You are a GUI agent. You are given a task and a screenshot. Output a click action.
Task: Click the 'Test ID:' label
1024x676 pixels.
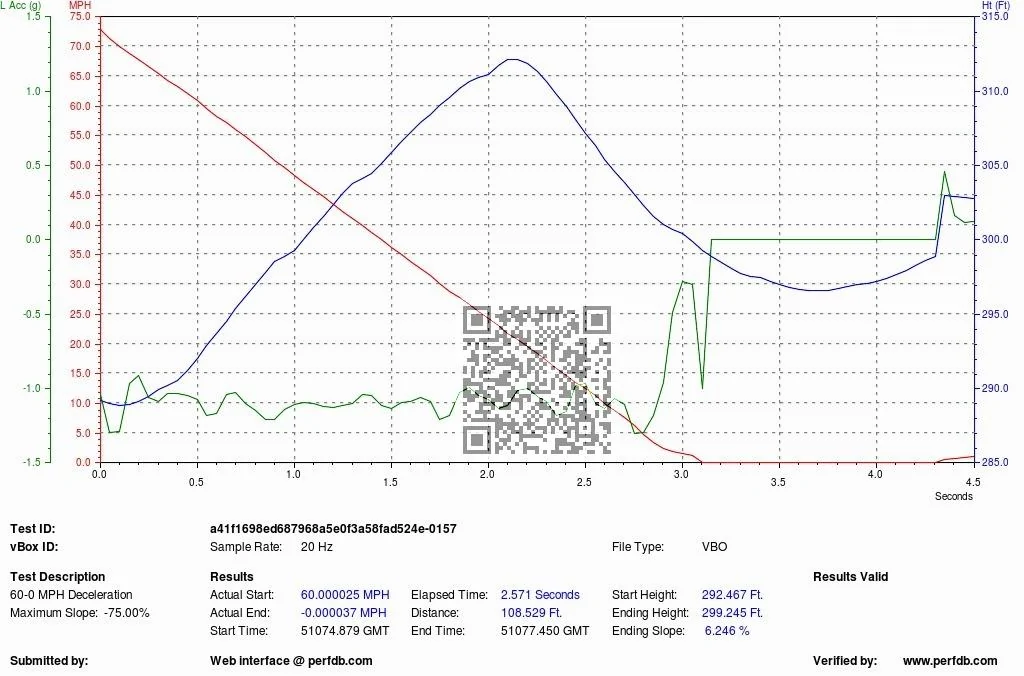(33, 528)
